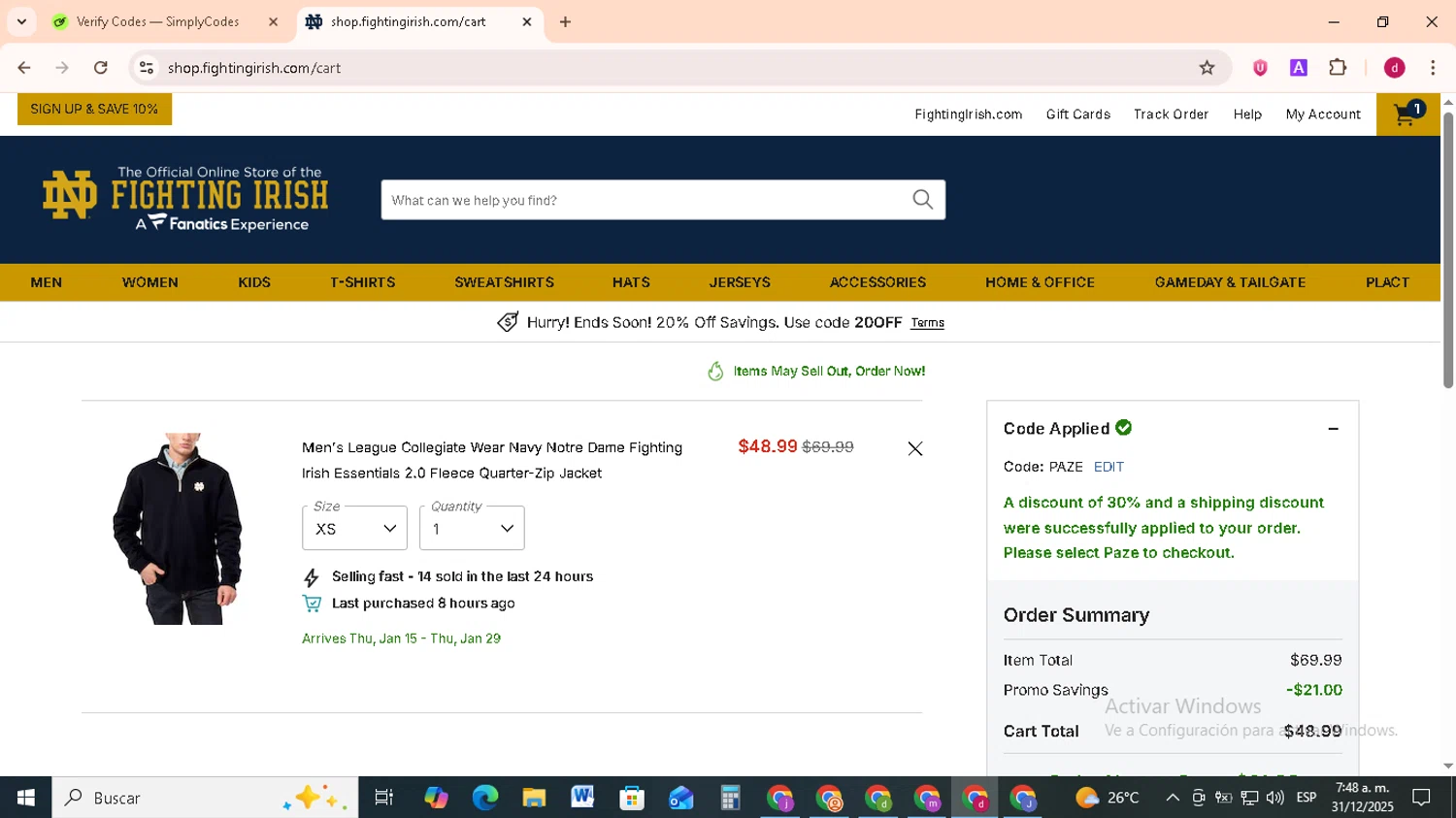Open the Chrome profile avatar
Viewport: 1456px width, 818px height.
1395,68
